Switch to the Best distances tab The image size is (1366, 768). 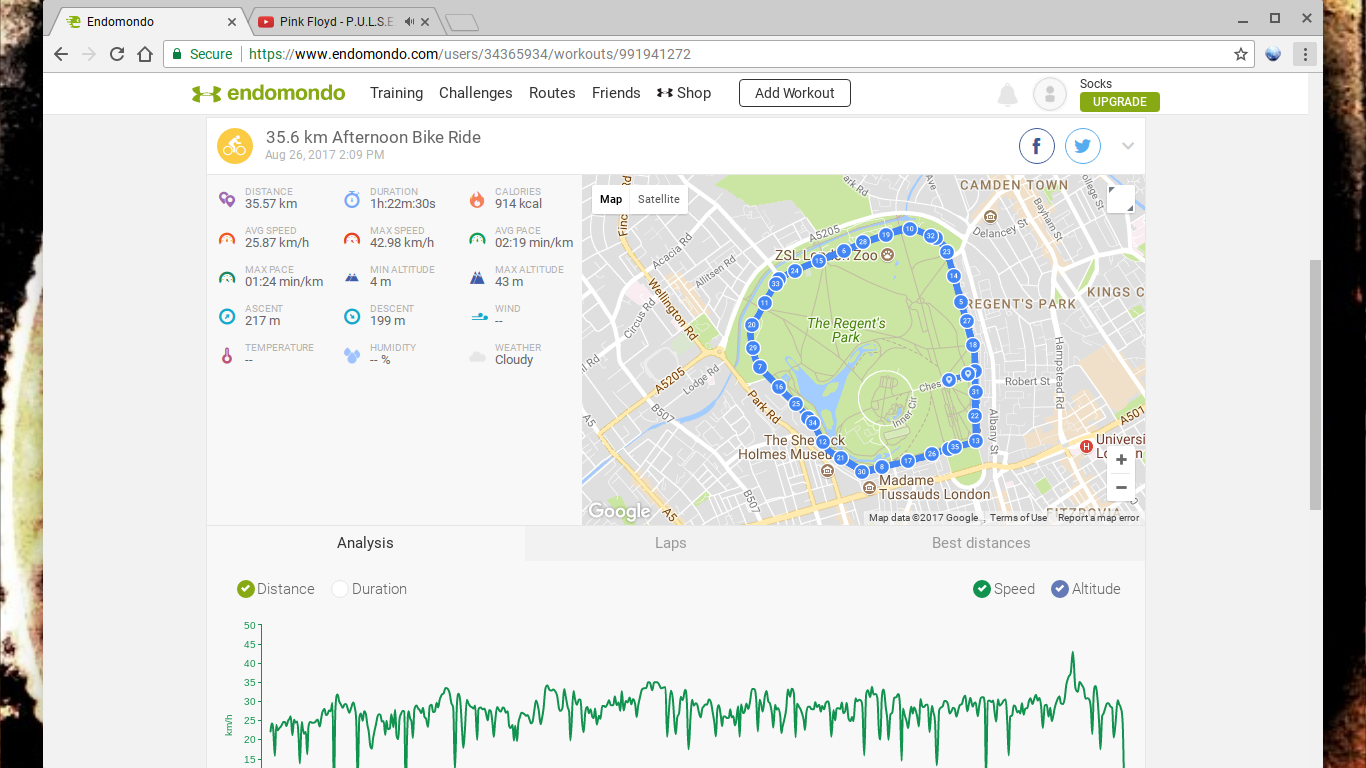click(981, 543)
